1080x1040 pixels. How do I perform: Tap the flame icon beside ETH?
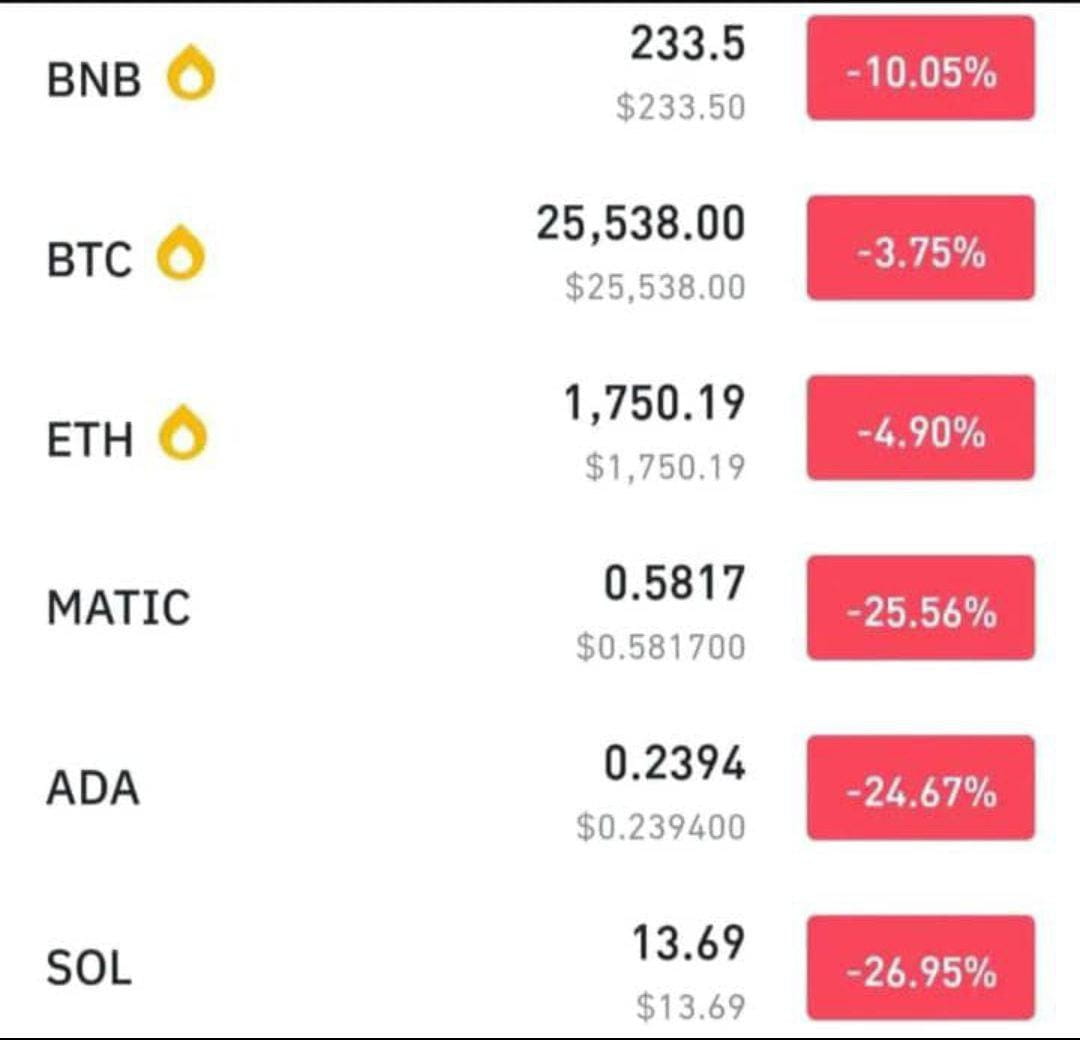183,433
